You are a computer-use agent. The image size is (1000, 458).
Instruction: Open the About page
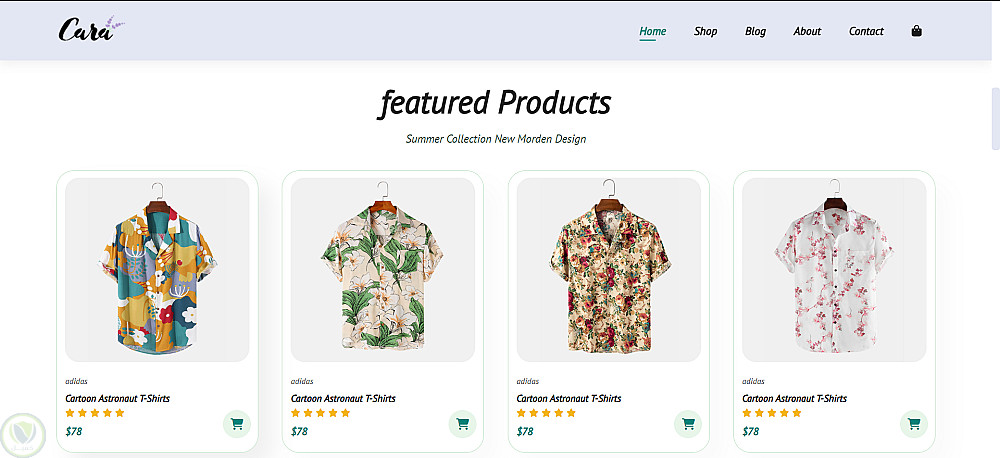coord(807,31)
